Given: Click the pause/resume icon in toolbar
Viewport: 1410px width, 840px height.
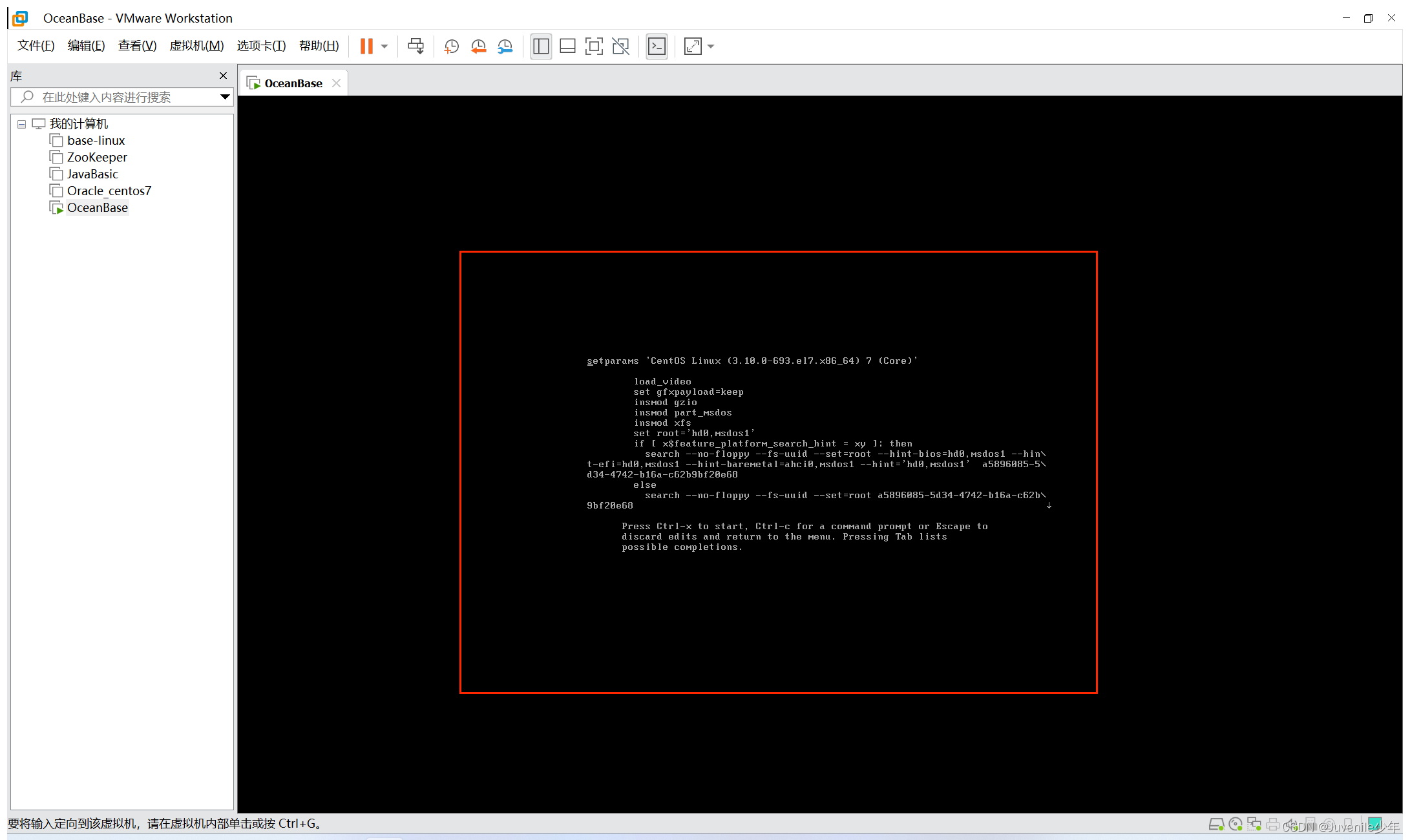Looking at the screenshot, I should coord(366,47).
